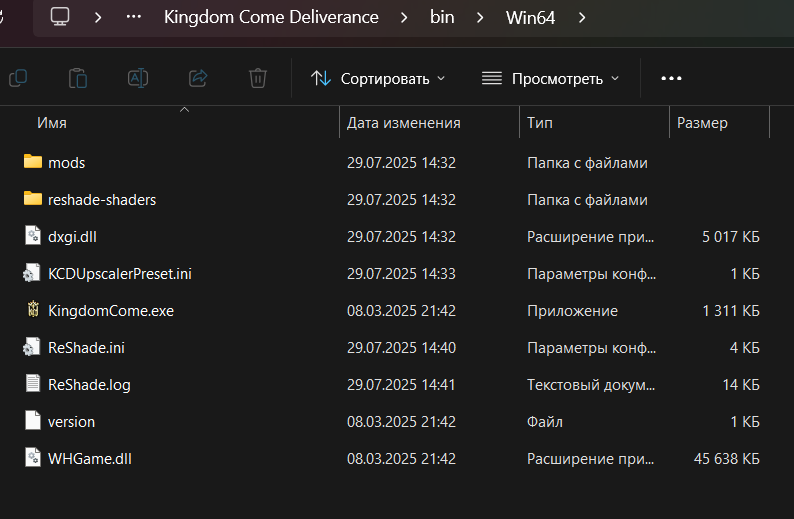Click the reshade-shaders folder name
This screenshot has width=794, height=519.
coord(102,199)
